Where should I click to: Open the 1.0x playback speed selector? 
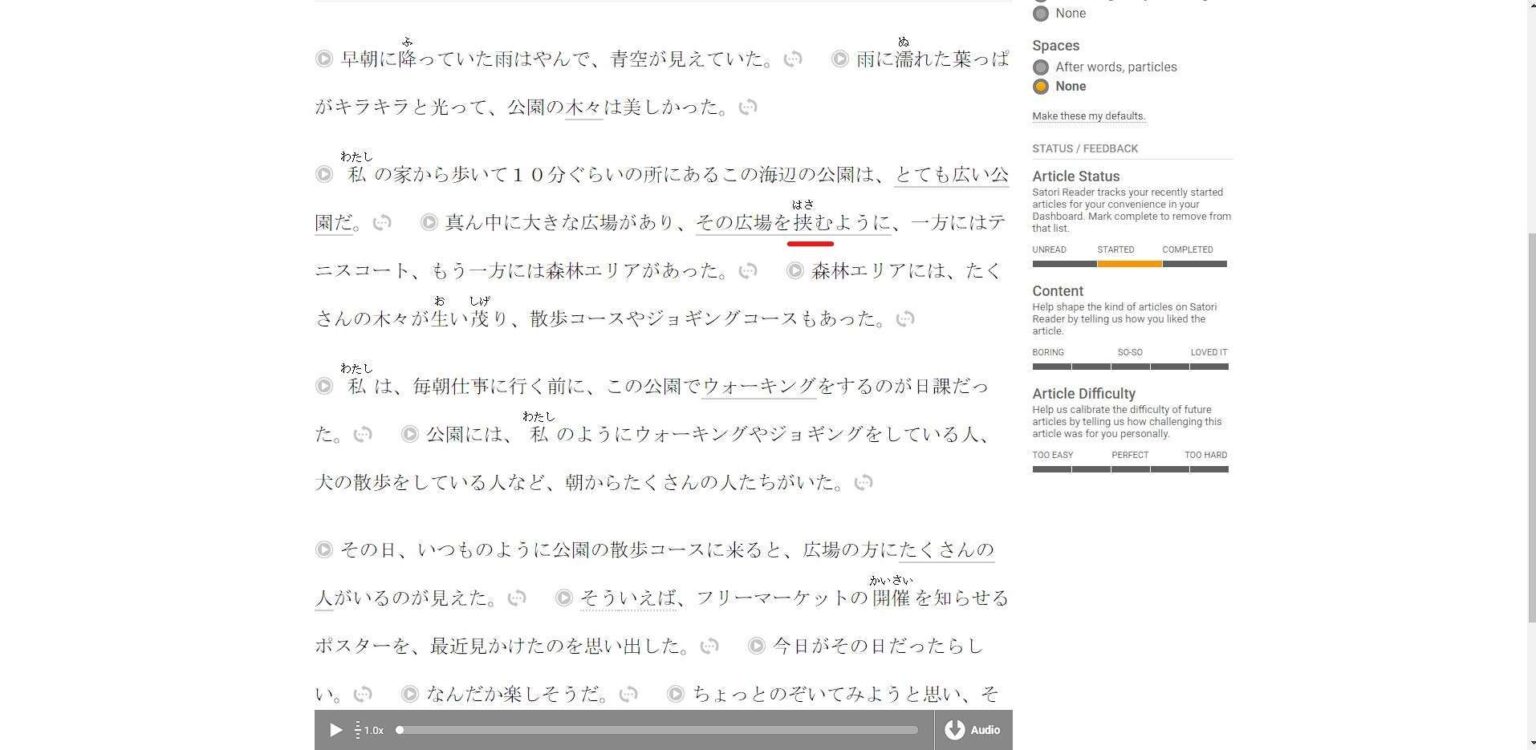pos(370,730)
